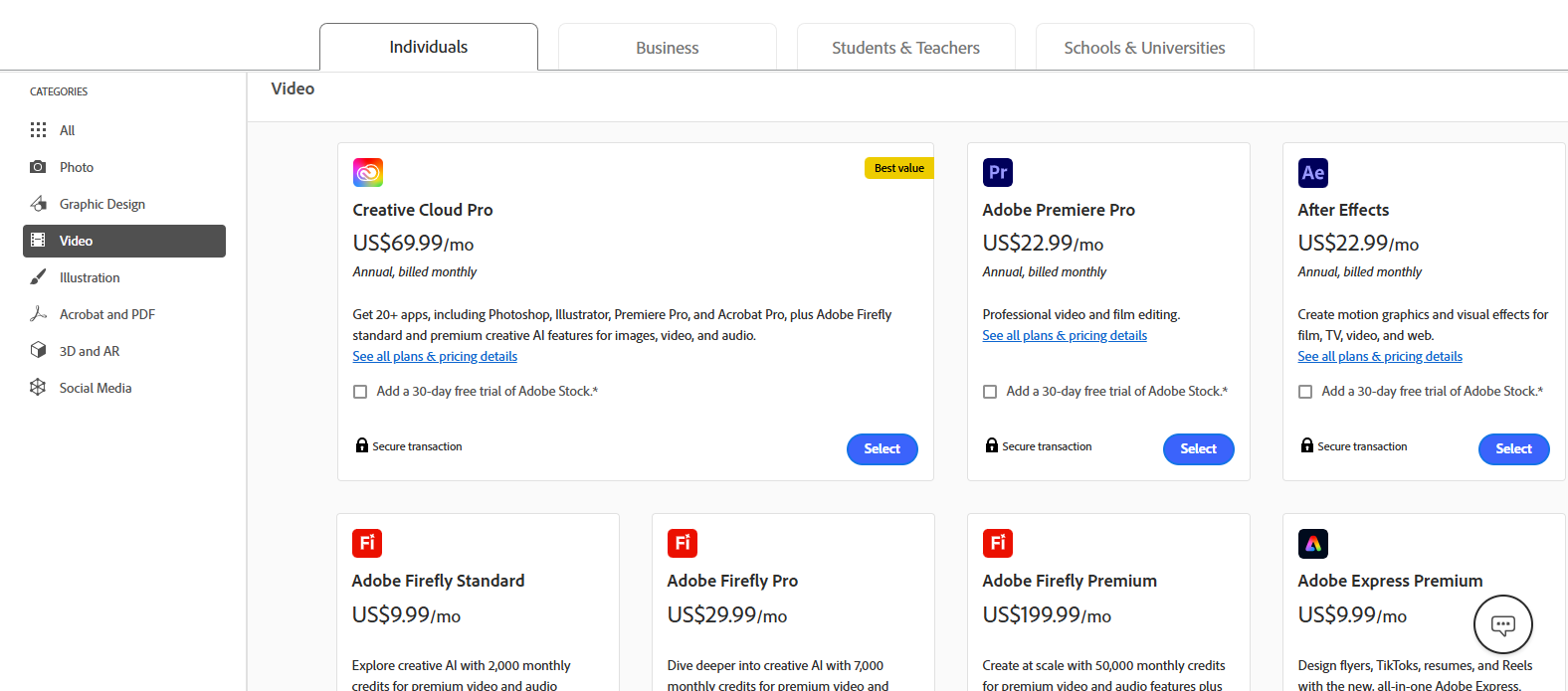Open Creative Cloud Pro plans & pricing details

click(x=435, y=356)
